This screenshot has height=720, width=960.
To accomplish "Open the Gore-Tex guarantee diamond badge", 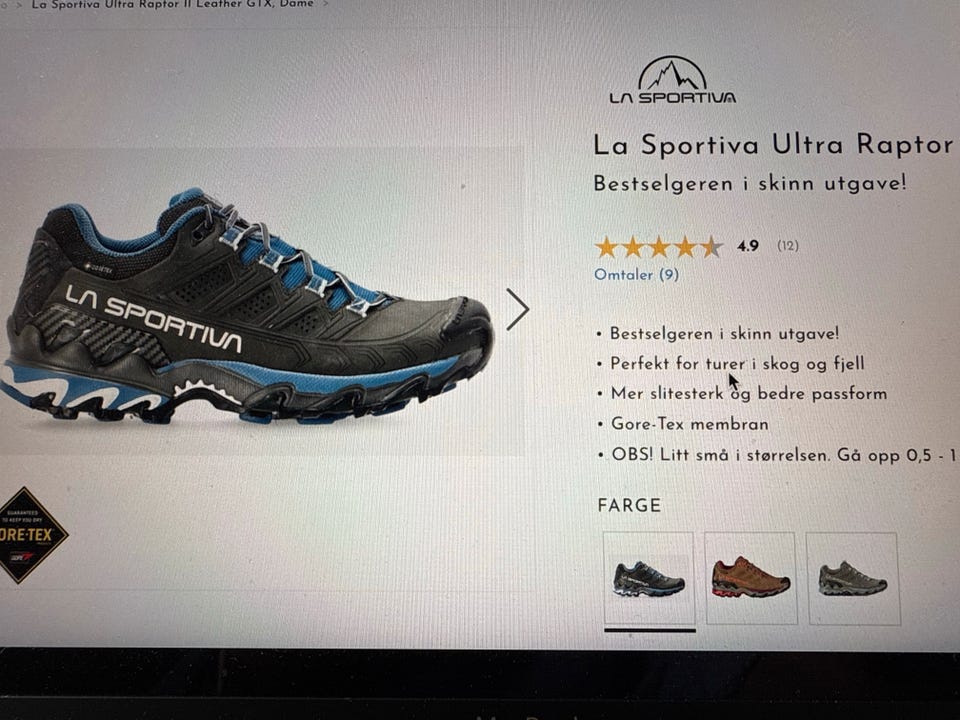I will [x=28, y=535].
